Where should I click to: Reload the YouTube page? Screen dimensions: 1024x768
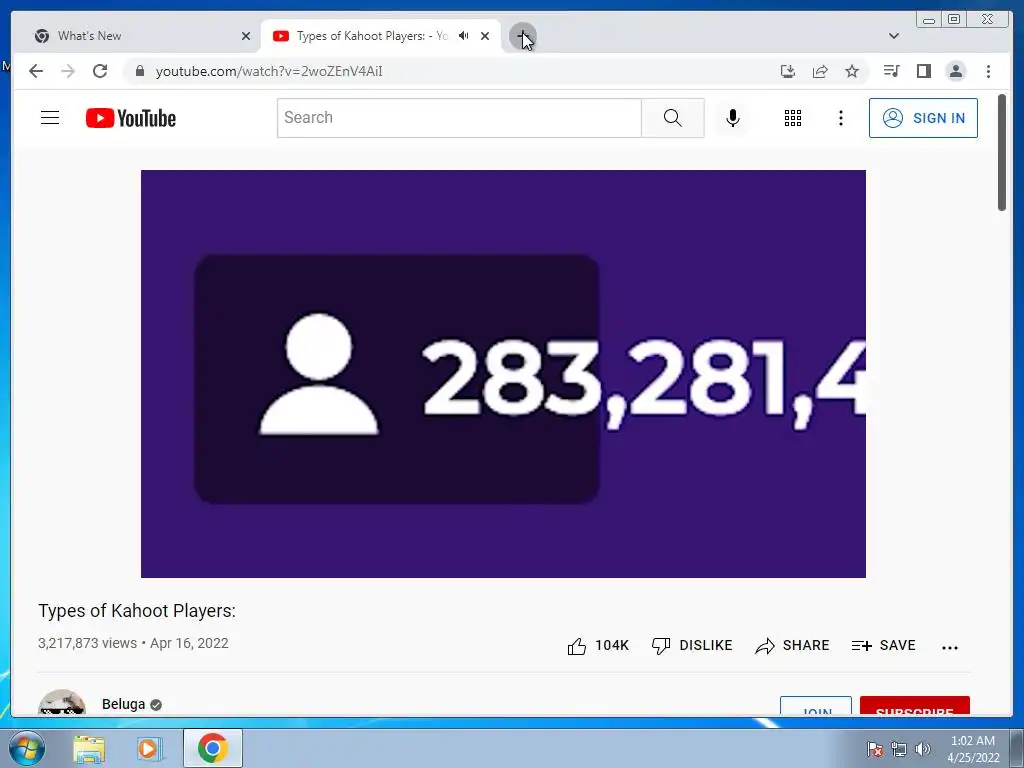pos(100,71)
